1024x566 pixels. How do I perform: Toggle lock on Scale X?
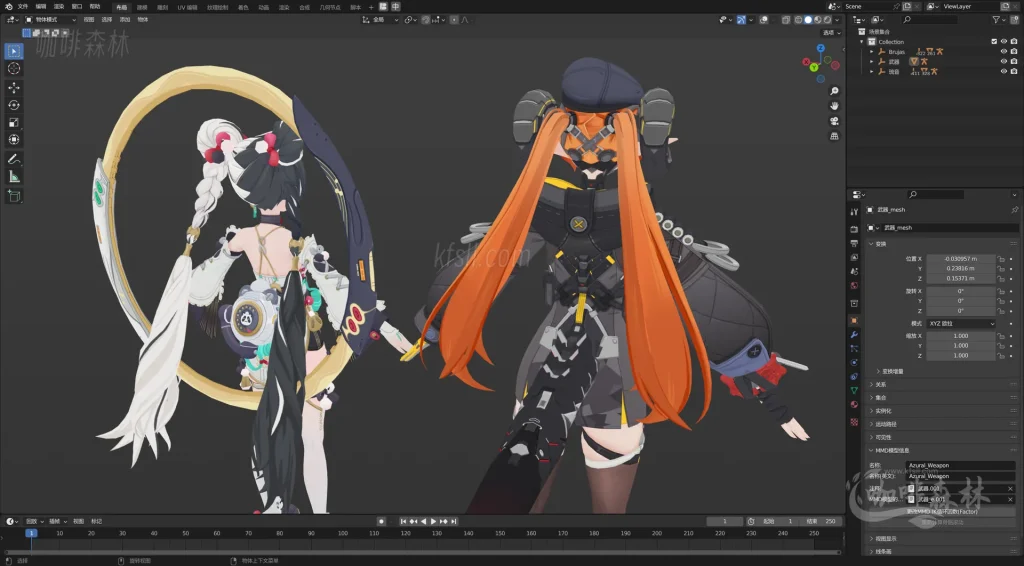coord(1001,336)
